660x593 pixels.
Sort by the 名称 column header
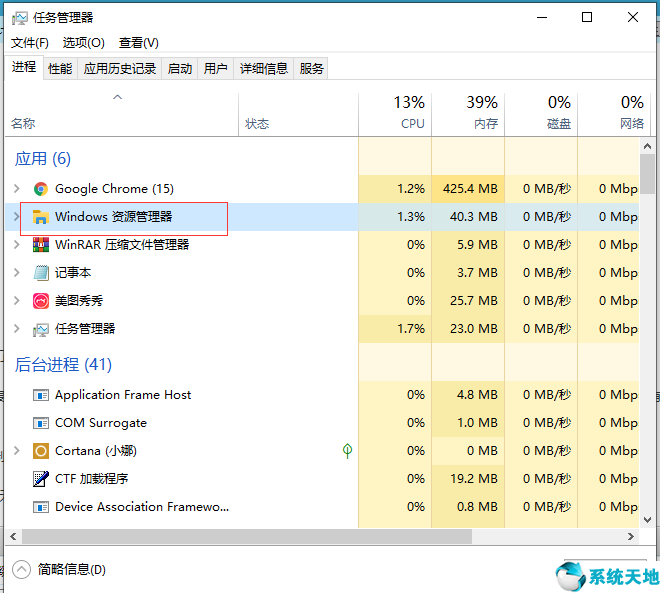point(121,115)
